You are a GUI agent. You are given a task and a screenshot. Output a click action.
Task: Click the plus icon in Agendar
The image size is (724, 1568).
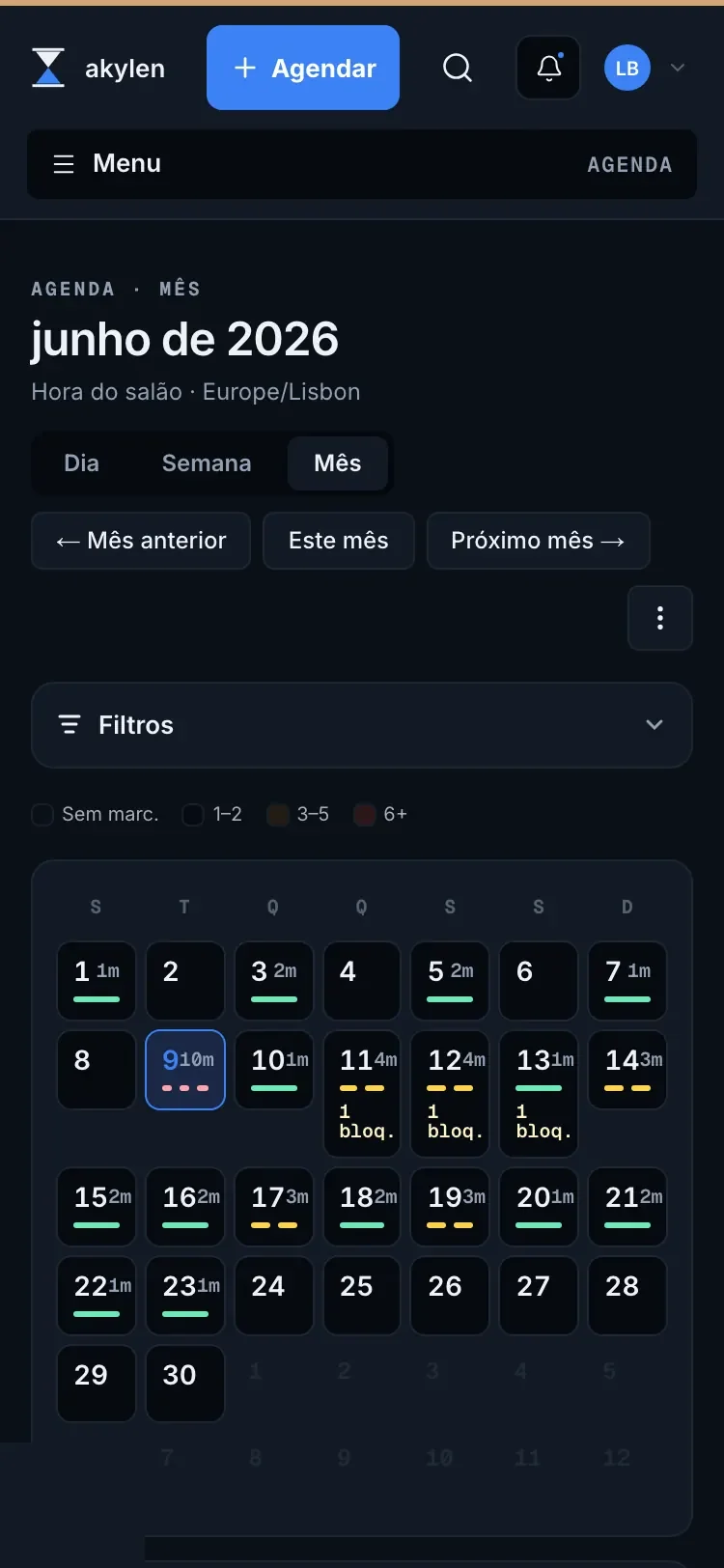(245, 68)
